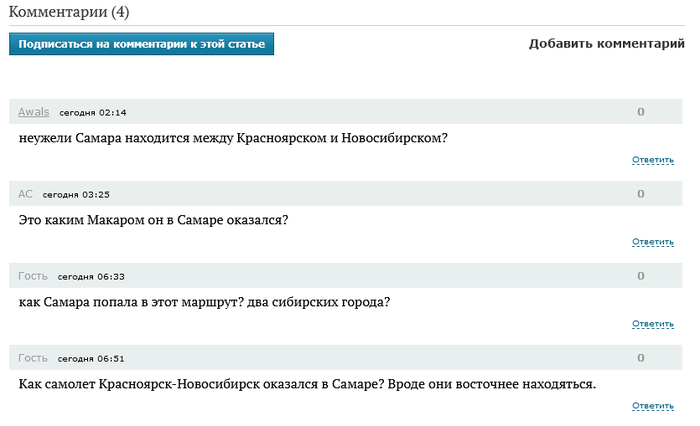This screenshot has width=700, height=426.
Task: Click "Гость" author of the 06:51 comment
Action: (33, 358)
